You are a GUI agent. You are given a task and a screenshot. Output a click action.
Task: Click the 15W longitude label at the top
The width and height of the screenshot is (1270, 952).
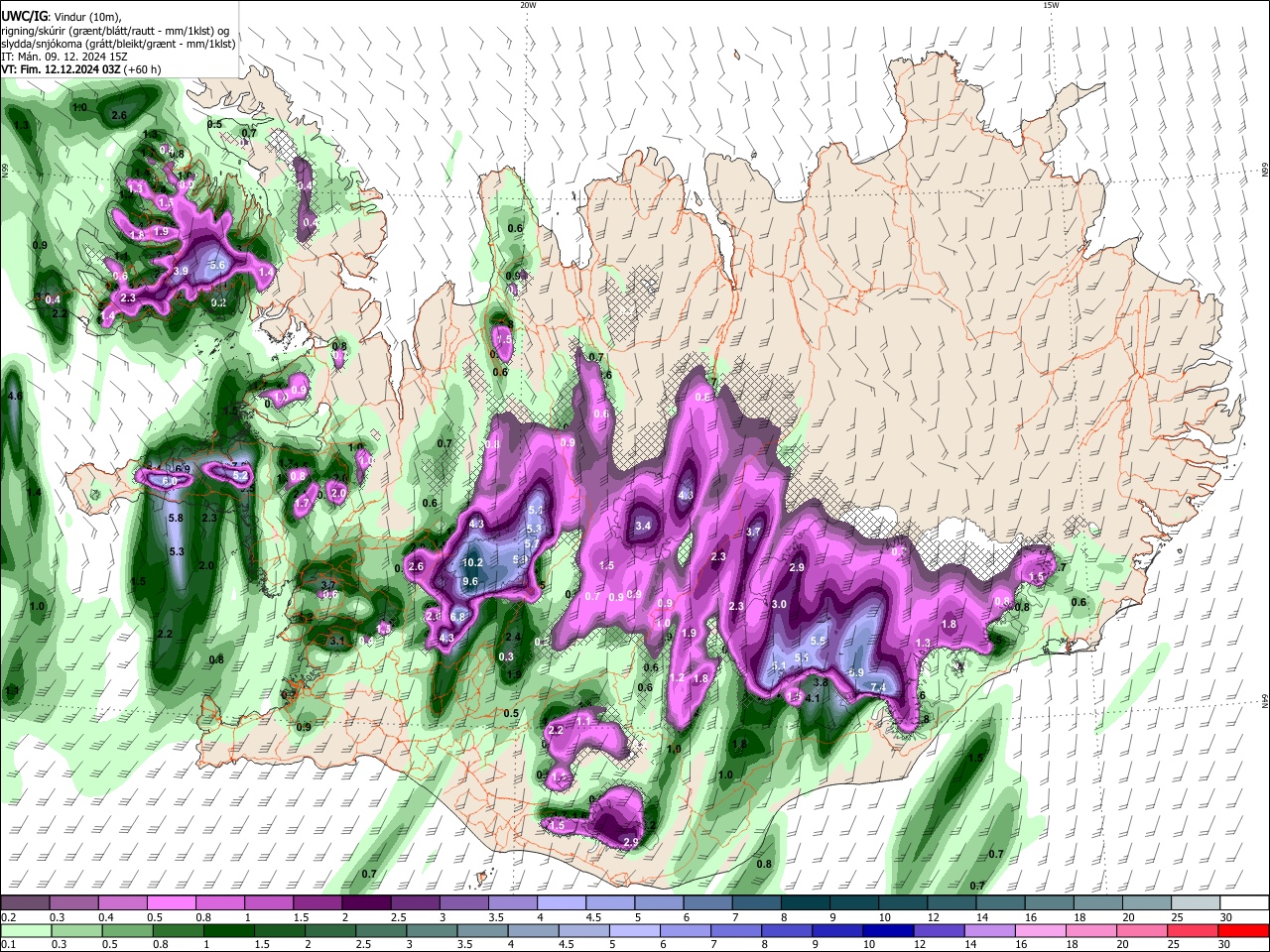(1051, 5)
